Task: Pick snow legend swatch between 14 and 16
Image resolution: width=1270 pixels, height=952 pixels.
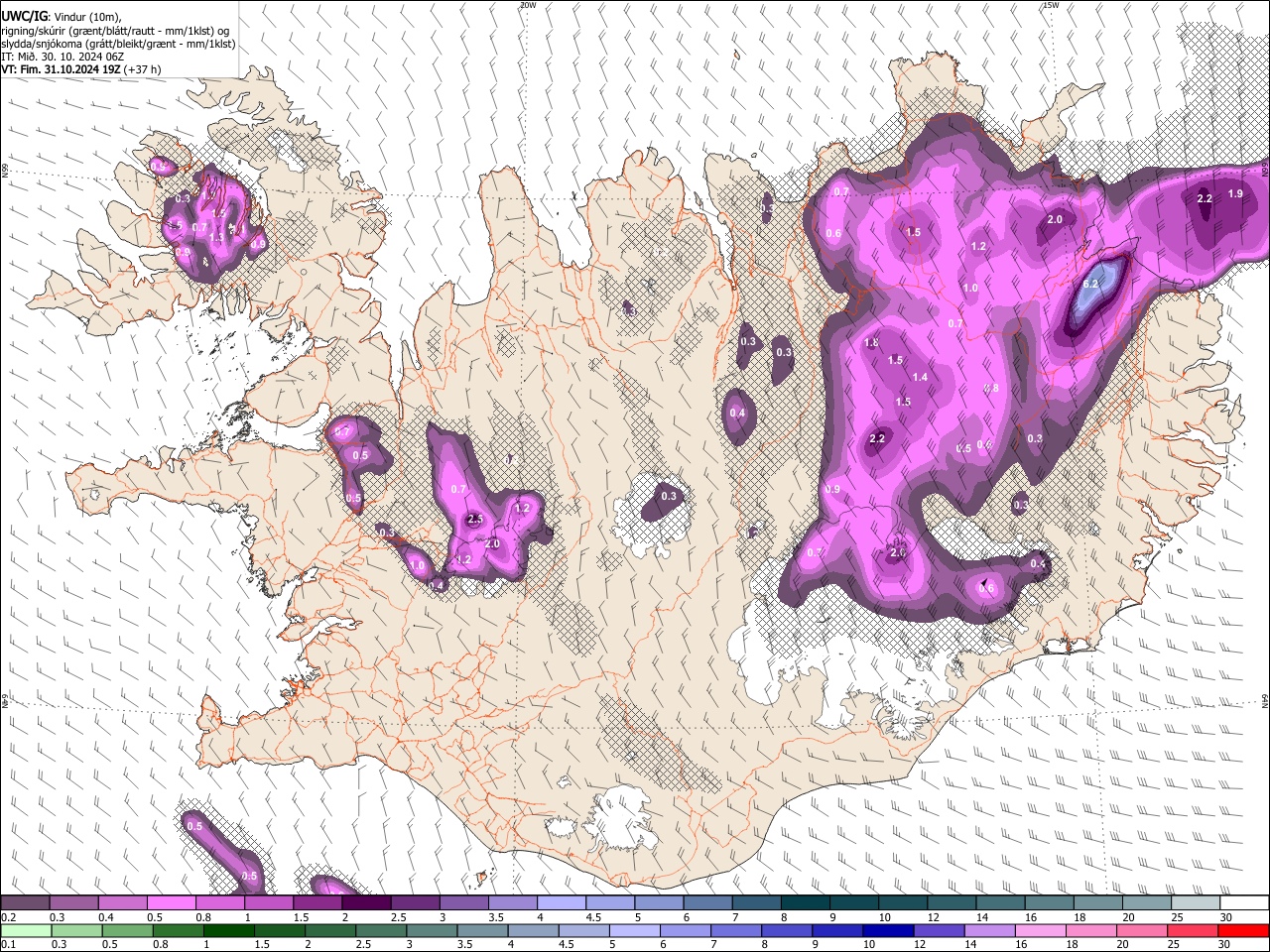Action: pos(1000,903)
